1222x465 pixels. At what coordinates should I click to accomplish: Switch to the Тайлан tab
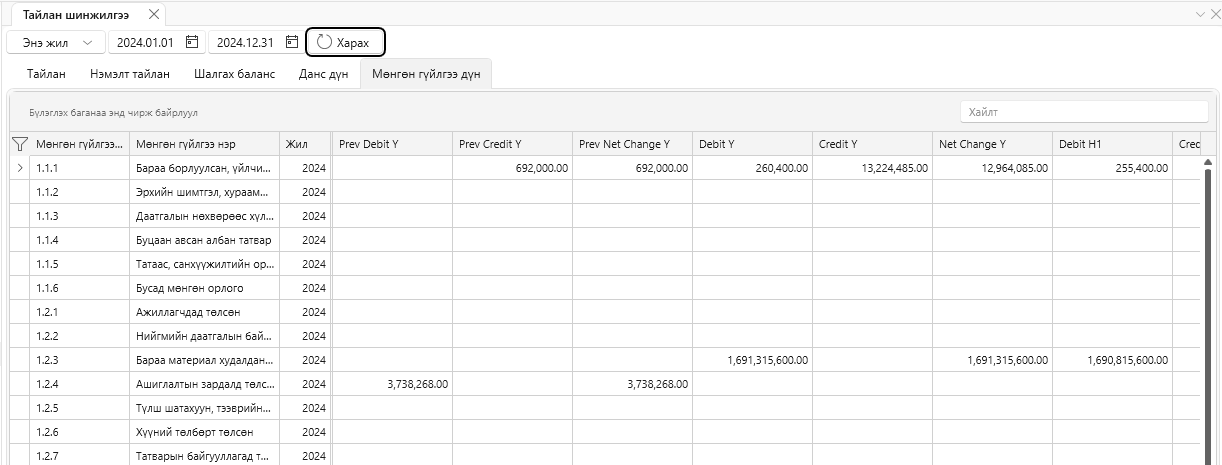(47, 74)
